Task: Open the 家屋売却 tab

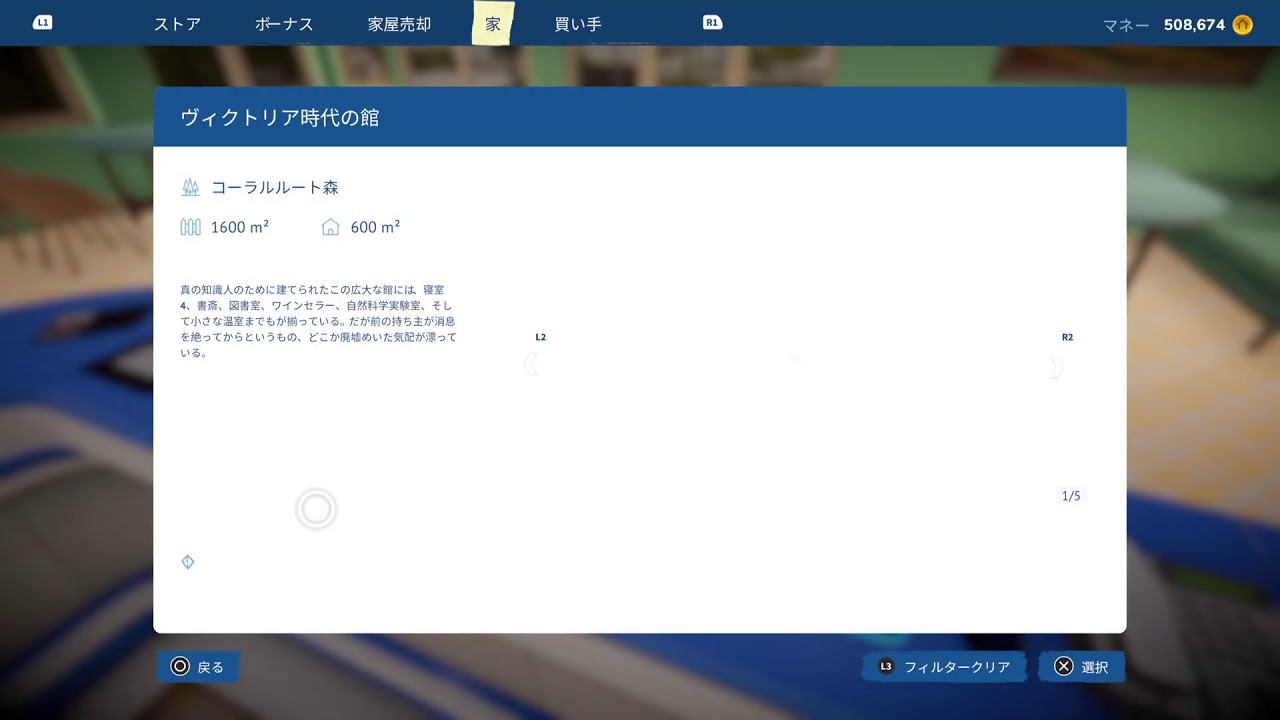Action: click(x=400, y=24)
